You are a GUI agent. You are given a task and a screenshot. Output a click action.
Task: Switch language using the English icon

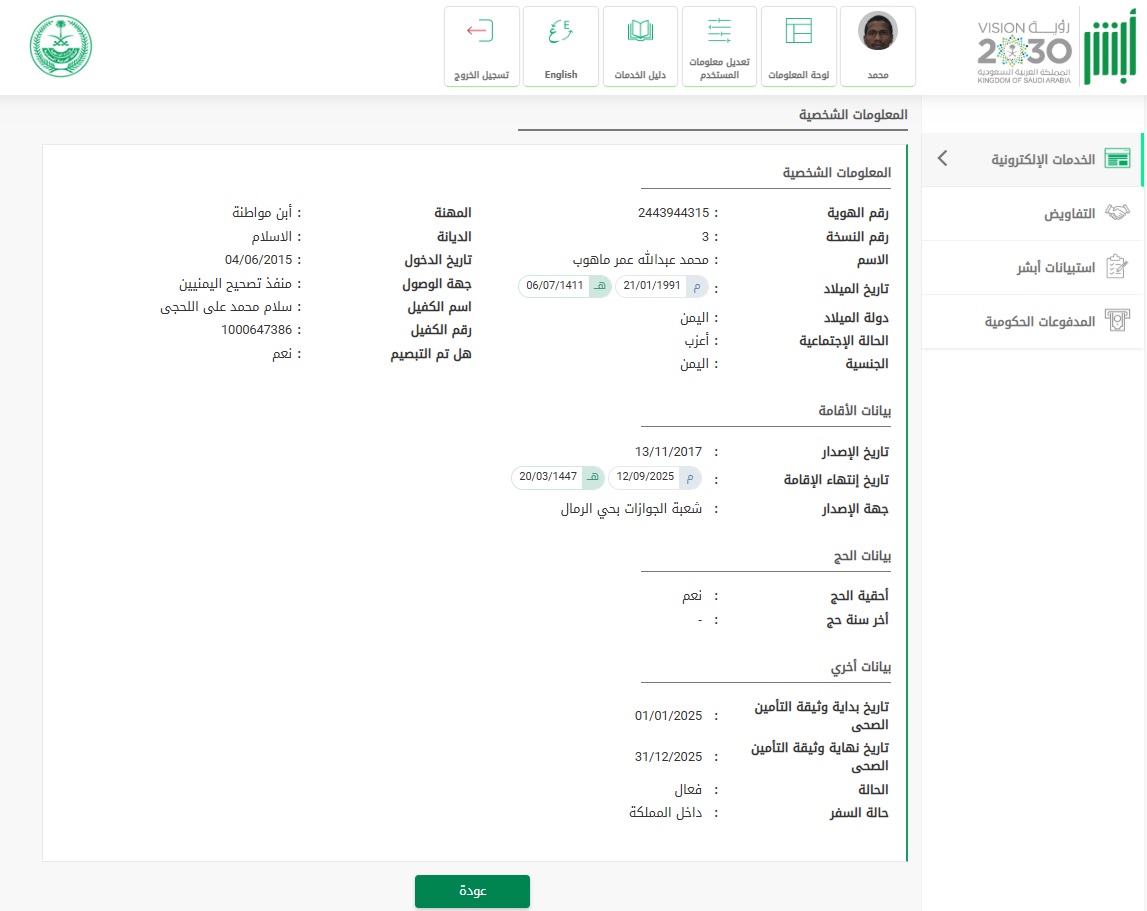[560, 31]
